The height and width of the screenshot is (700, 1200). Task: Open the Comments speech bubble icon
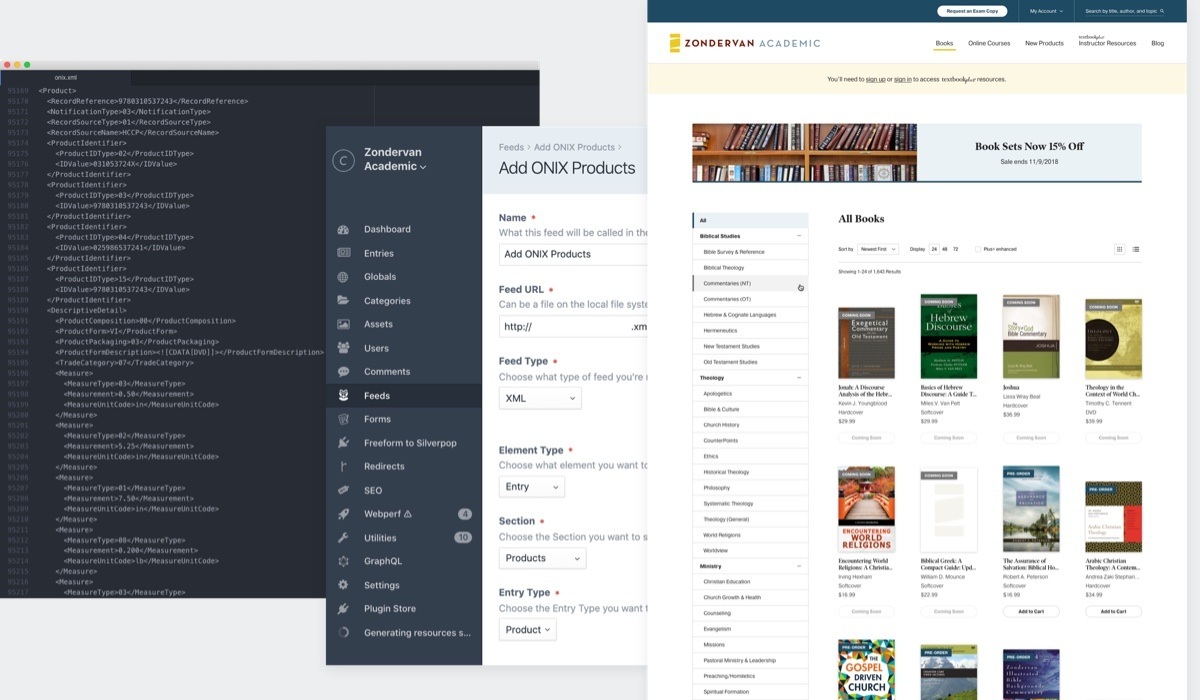[344, 372]
